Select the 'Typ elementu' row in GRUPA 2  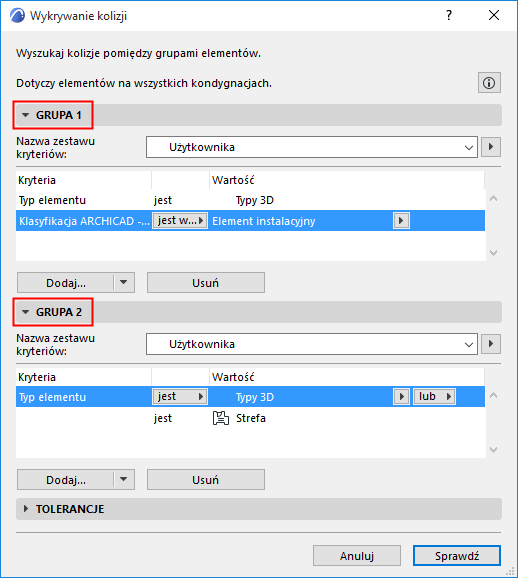pos(250,397)
